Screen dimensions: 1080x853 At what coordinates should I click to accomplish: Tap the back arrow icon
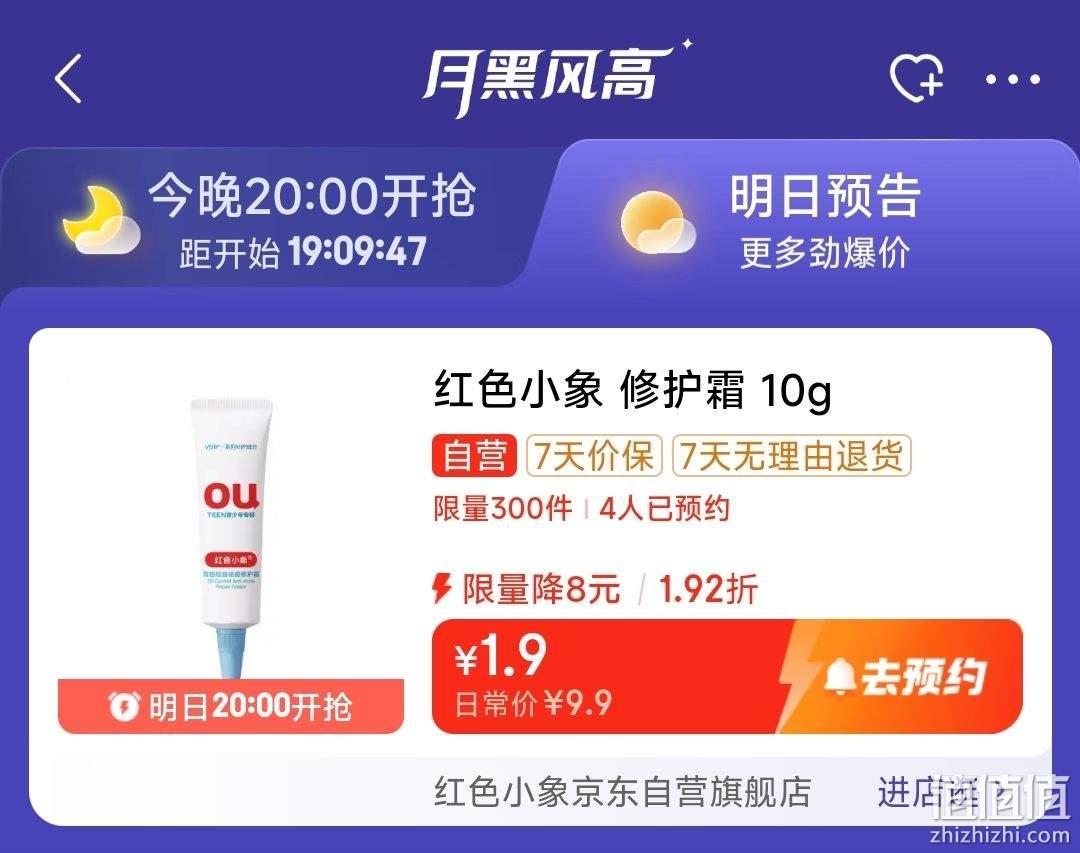coord(68,79)
